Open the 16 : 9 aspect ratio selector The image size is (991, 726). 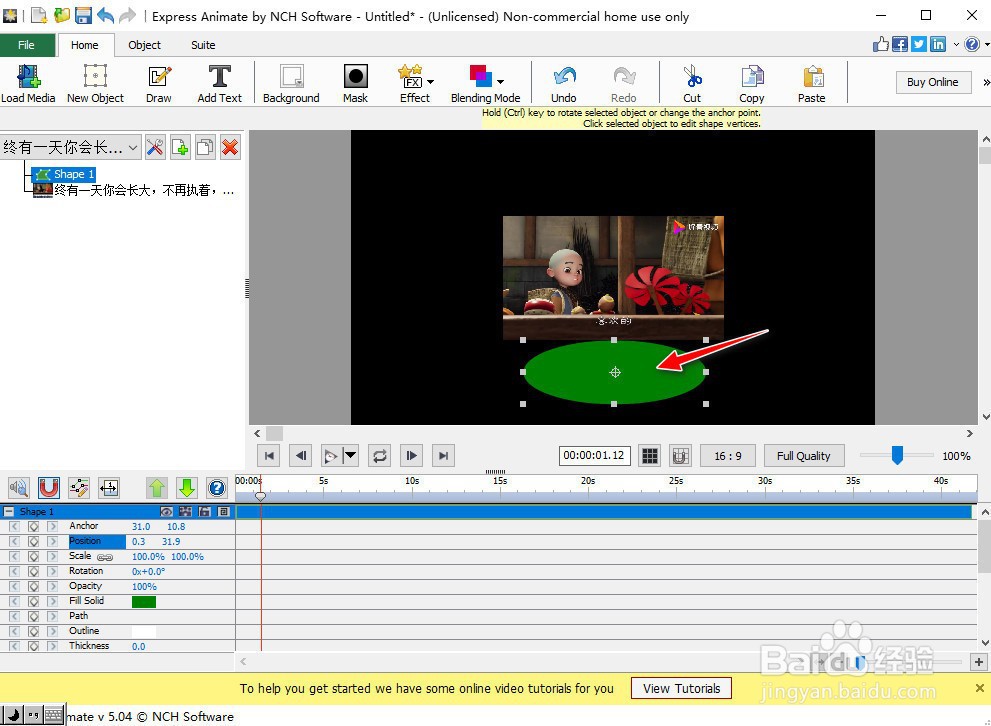point(727,456)
